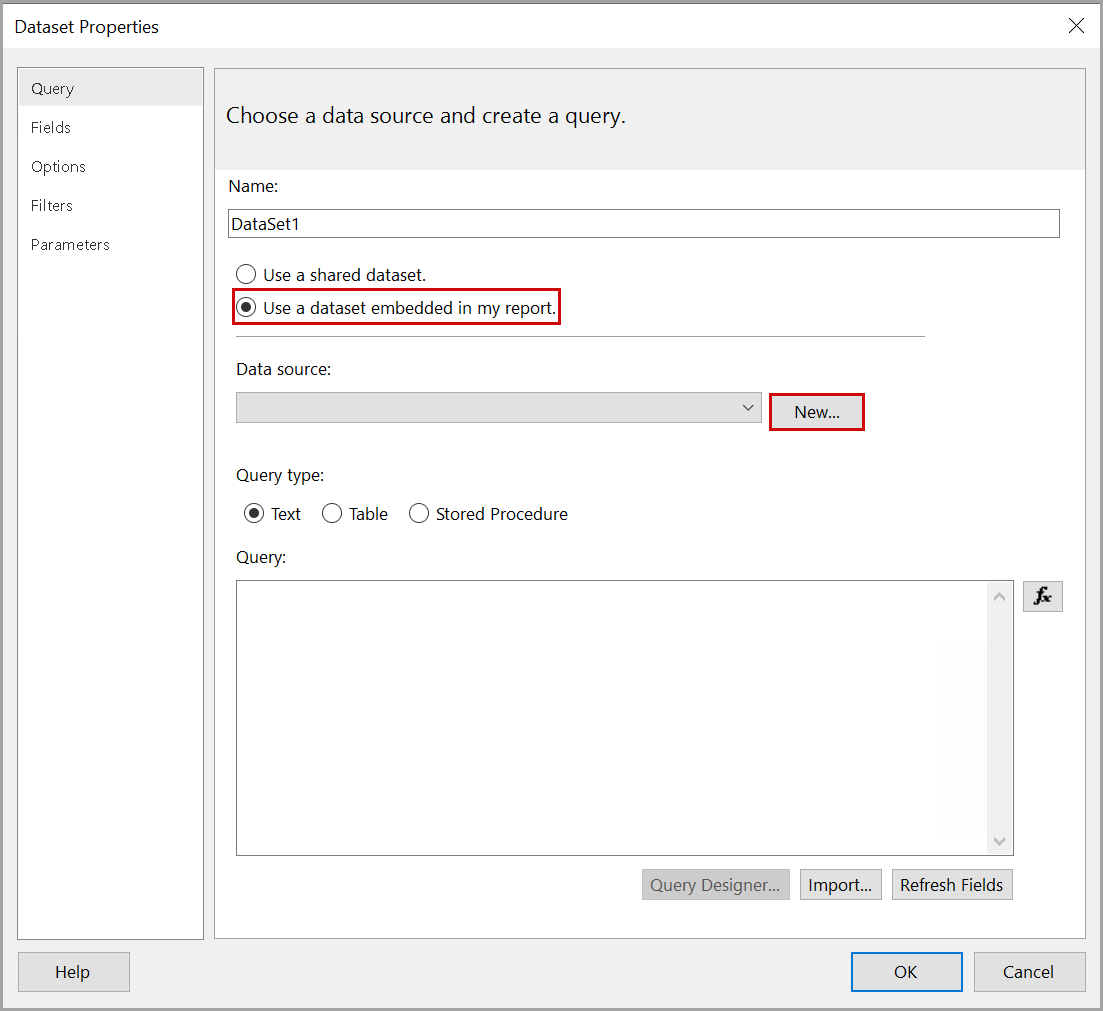Expand the Data source dropdown
The width and height of the screenshot is (1103, 1011).
tap(747, 408)
